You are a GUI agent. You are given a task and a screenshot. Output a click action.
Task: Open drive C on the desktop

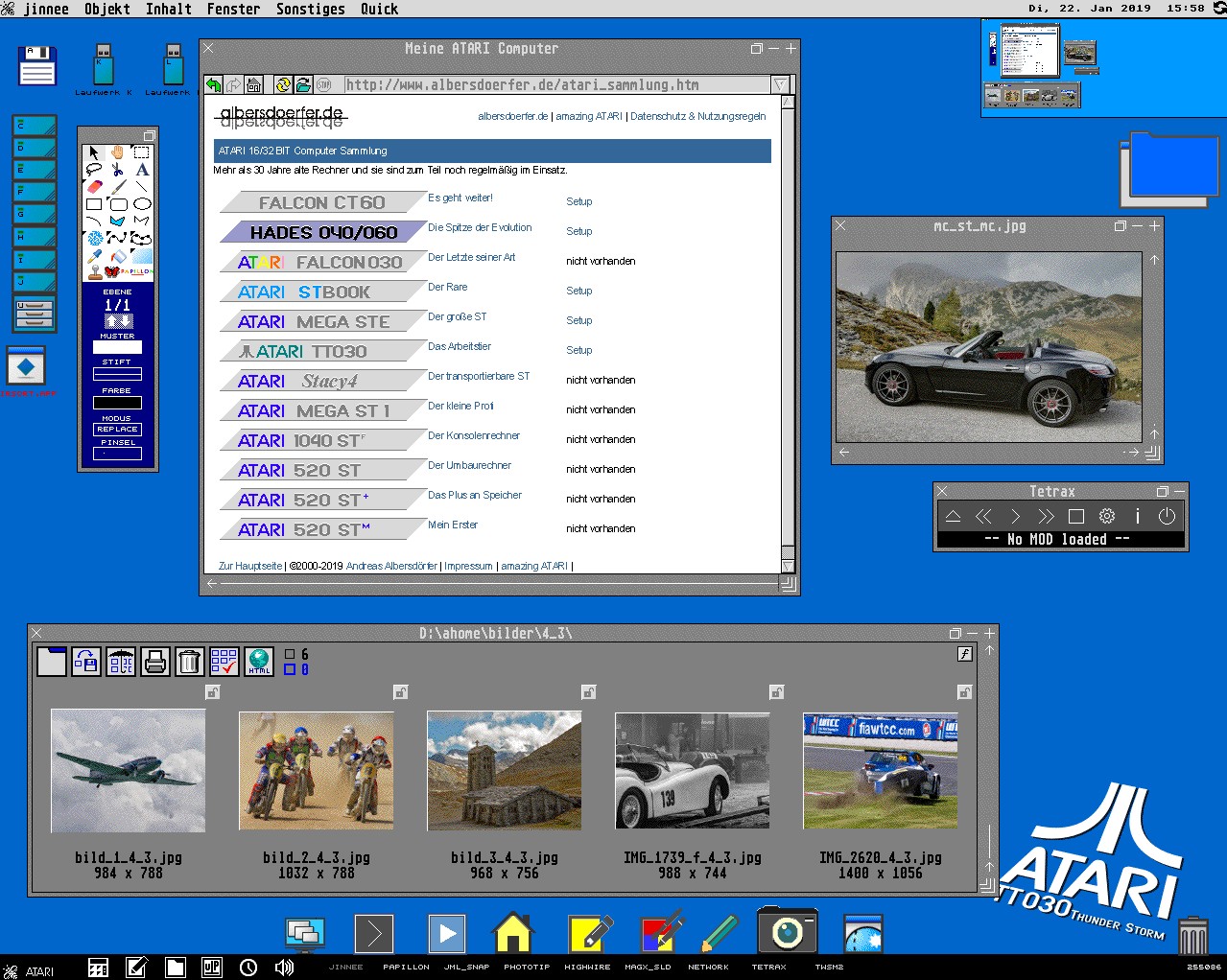pos(35,126)
